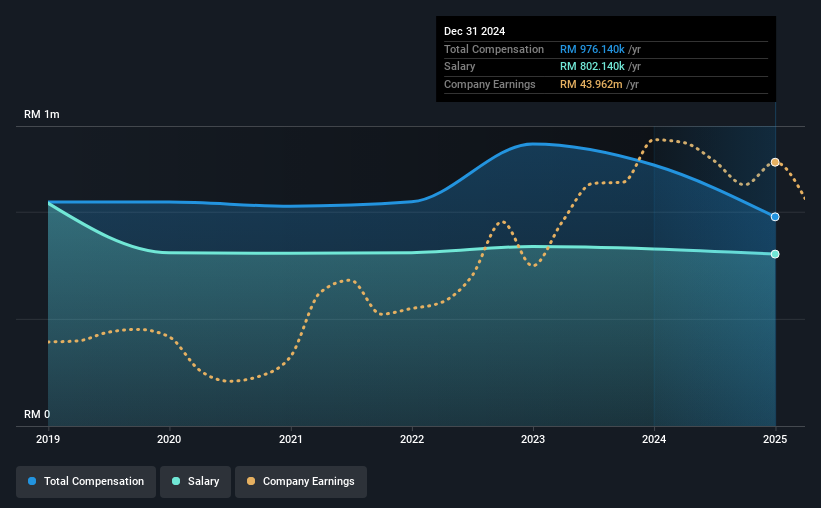Click the 2022 x-axis label
Screen dimensions: 821x508
[412, 439]
